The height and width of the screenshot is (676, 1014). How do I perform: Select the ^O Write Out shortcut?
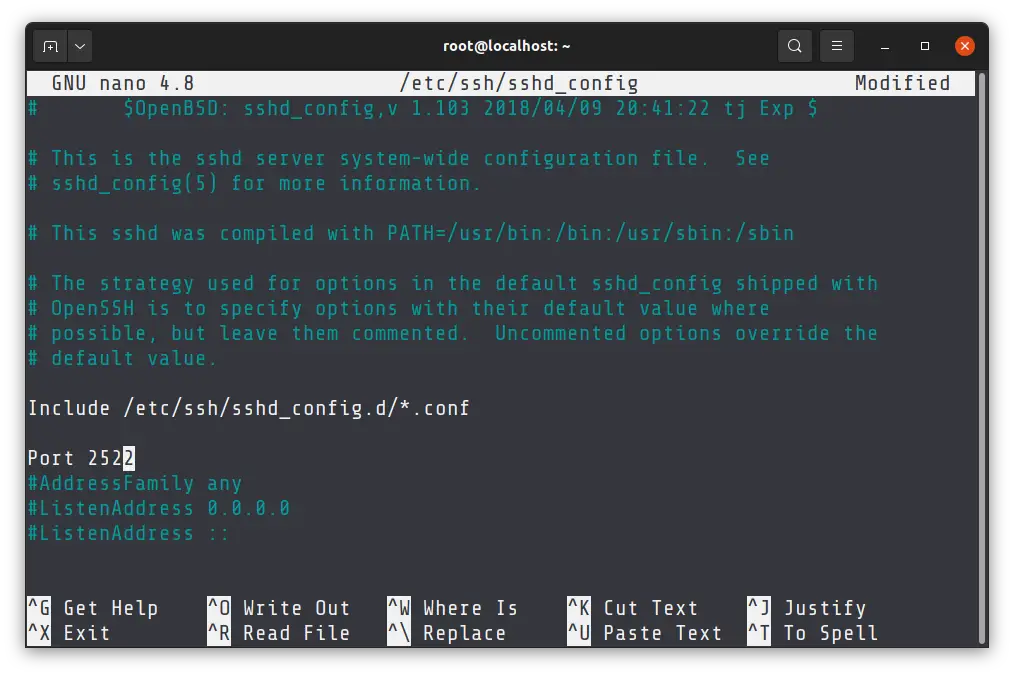point(279,608)
